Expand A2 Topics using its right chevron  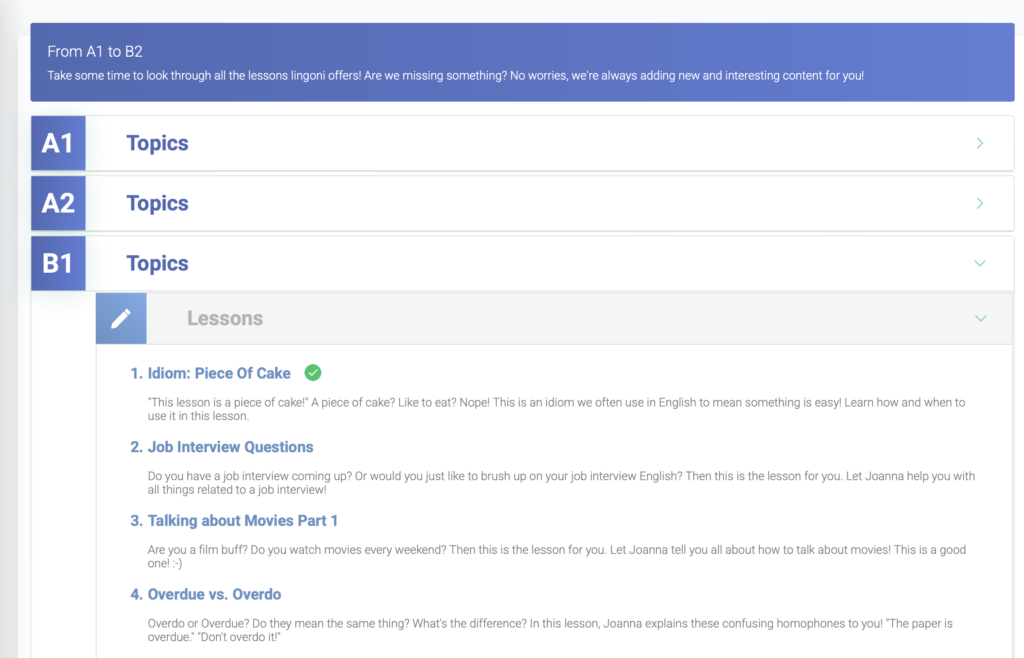[x=979, y=203]
